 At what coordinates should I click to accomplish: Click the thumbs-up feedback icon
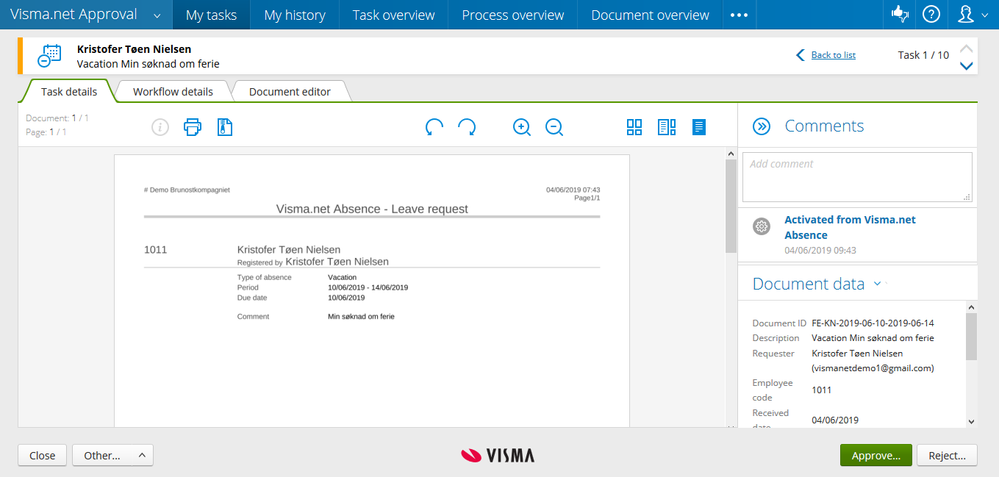[900, 15]
